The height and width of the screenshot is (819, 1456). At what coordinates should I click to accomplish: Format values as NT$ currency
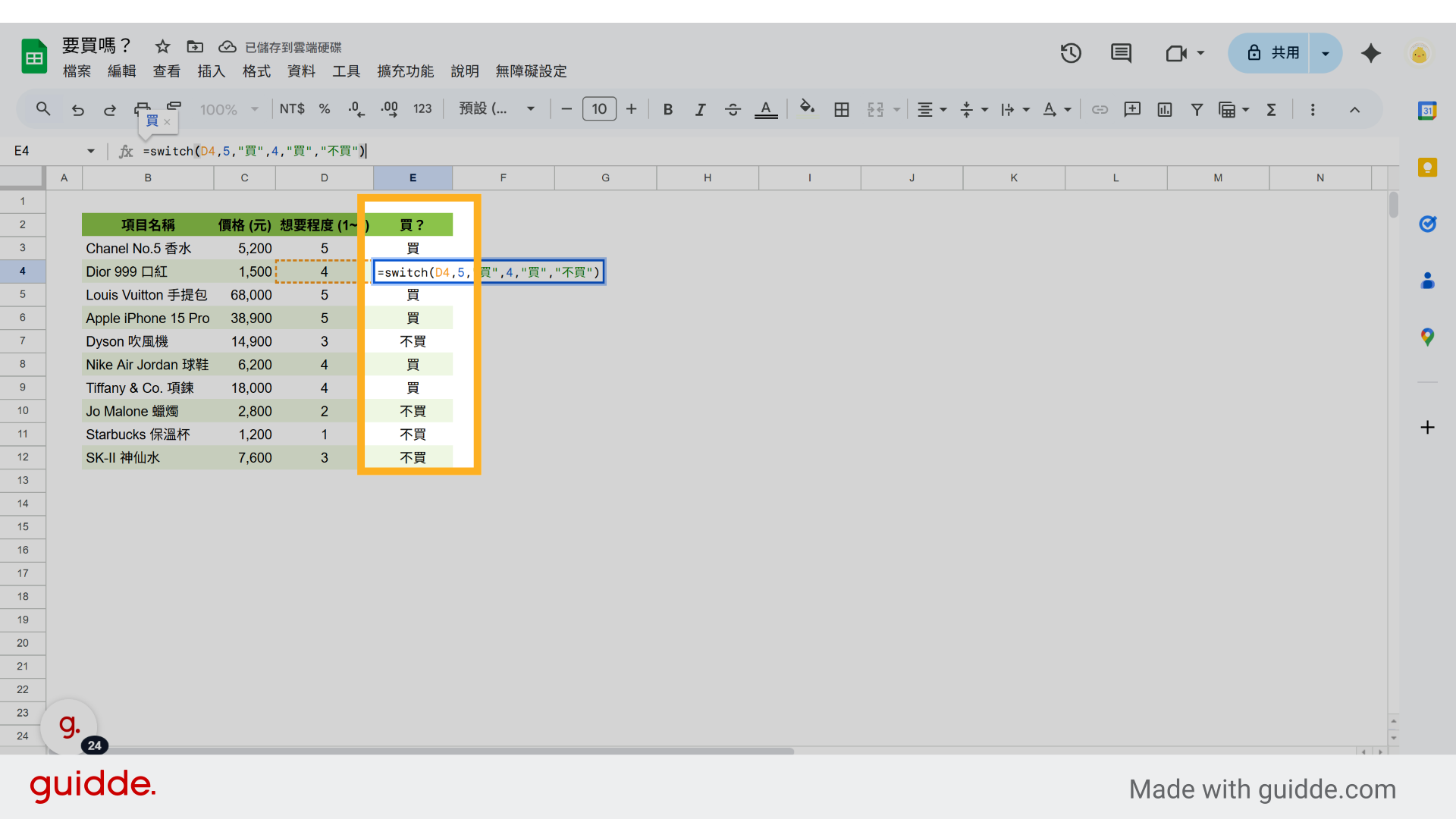(x=292, y=108)
